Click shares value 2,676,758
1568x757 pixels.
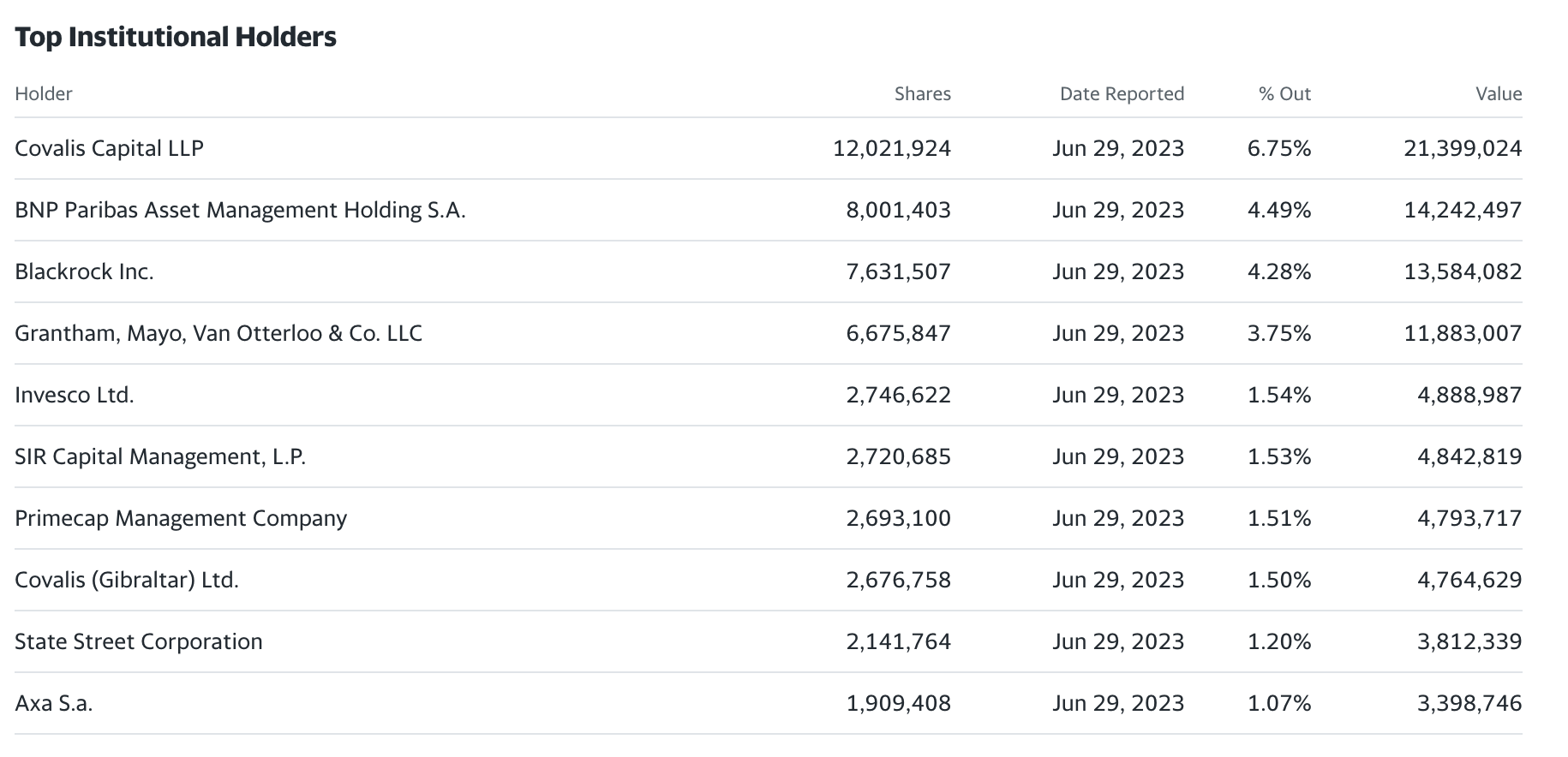(x=899, y=580)
